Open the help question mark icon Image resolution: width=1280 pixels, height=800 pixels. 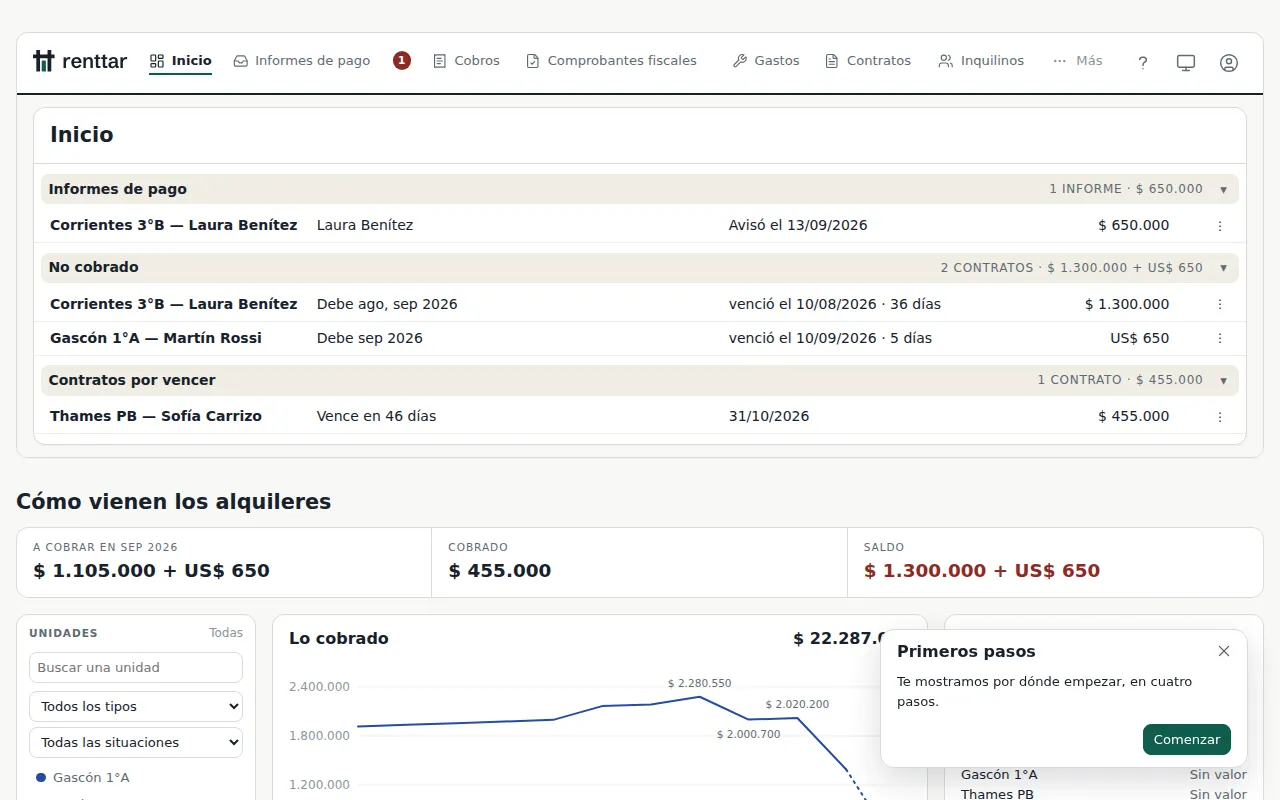1143,62
